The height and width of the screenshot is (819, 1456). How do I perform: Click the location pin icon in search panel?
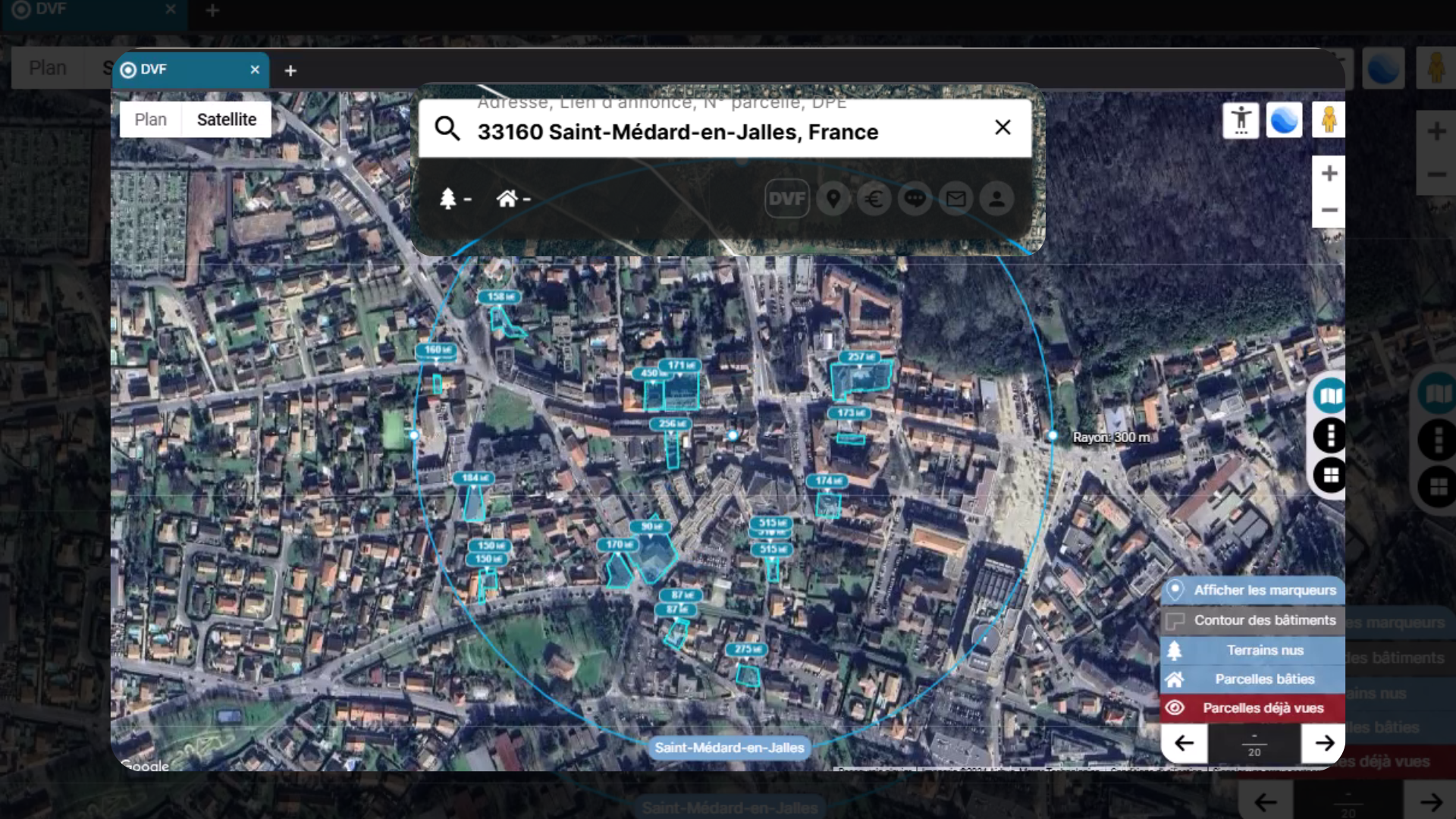click(x=833, y=199)
